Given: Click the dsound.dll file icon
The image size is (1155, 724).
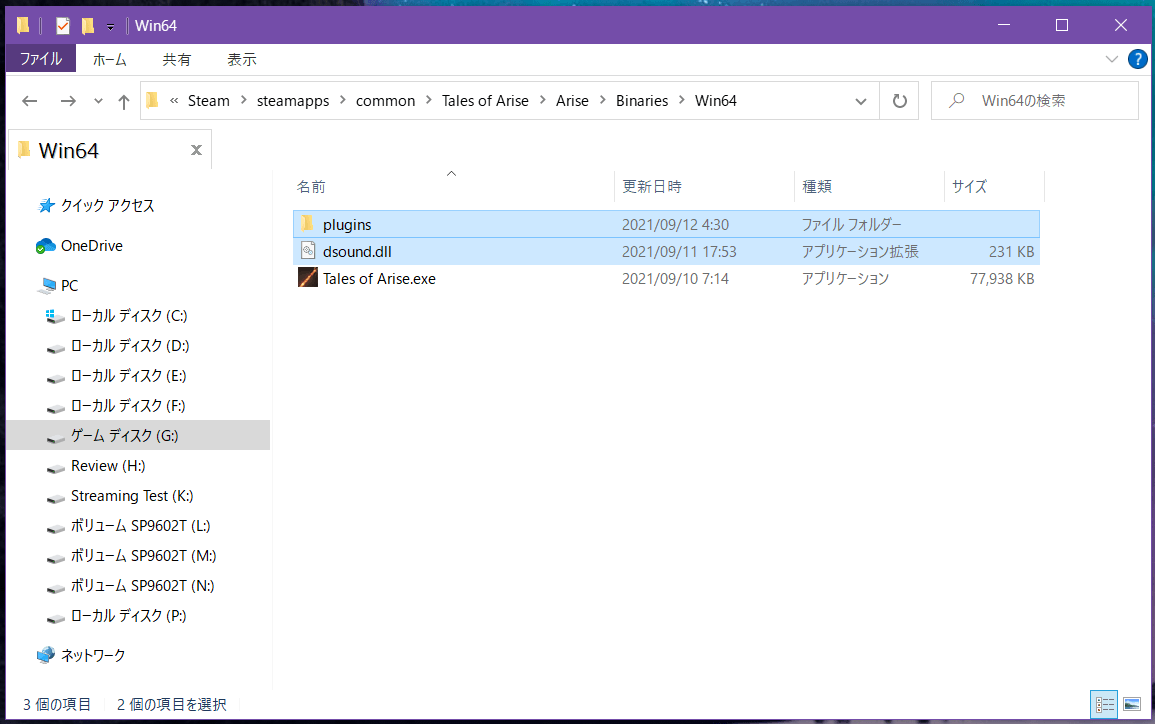Looking at the screenshot, I should [x=308, y=251].
